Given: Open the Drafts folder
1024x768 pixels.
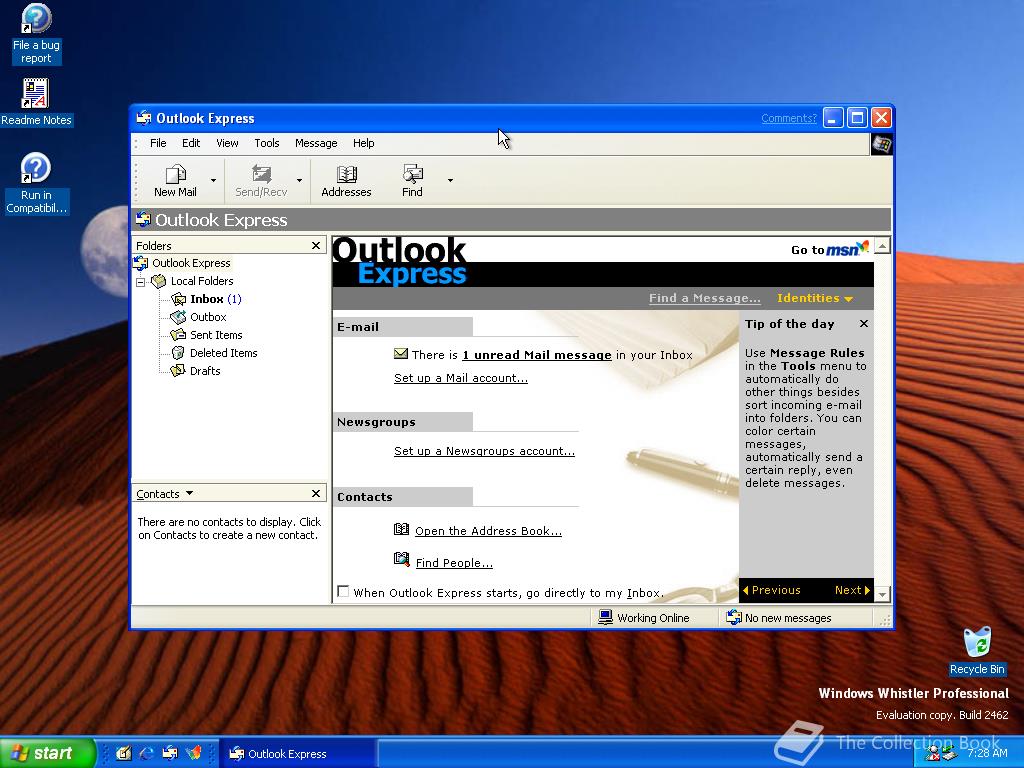Looking at the screenshot, I should pos(205,371).
